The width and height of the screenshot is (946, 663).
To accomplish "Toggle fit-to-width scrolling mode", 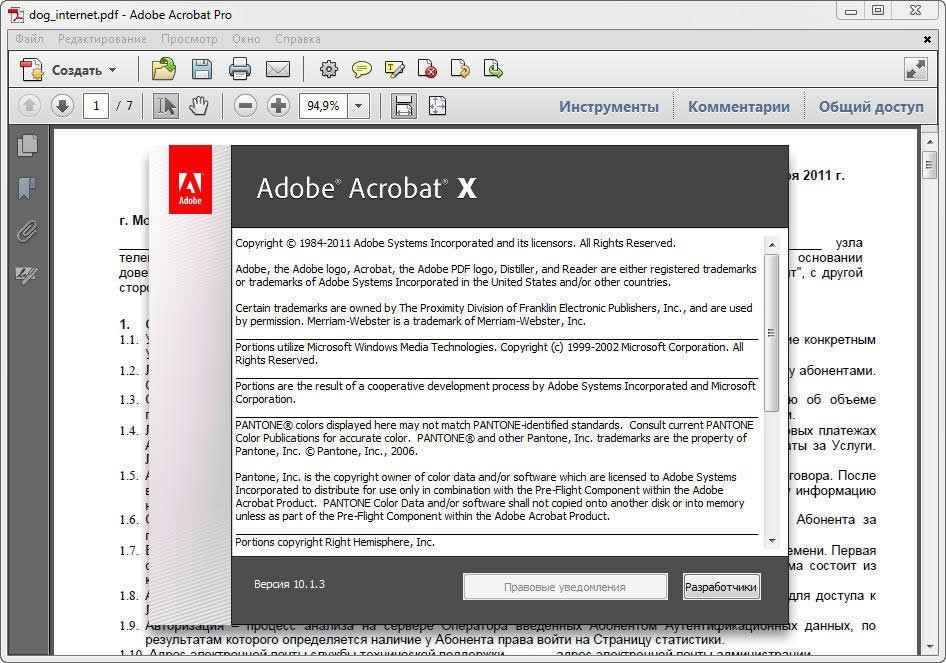I will (404, 106).
